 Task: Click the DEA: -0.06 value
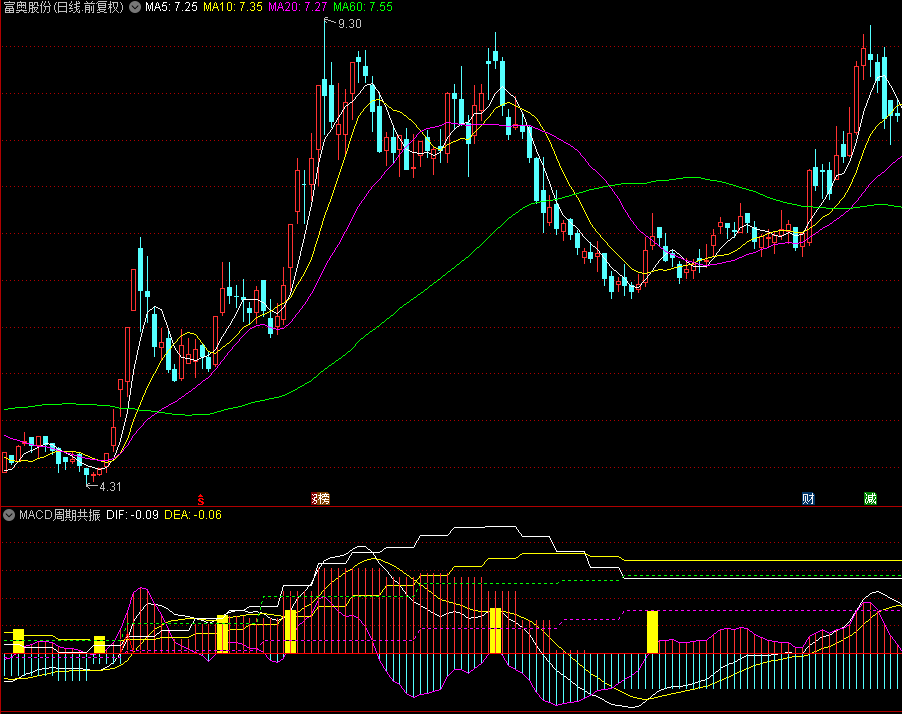coord(193,515)
